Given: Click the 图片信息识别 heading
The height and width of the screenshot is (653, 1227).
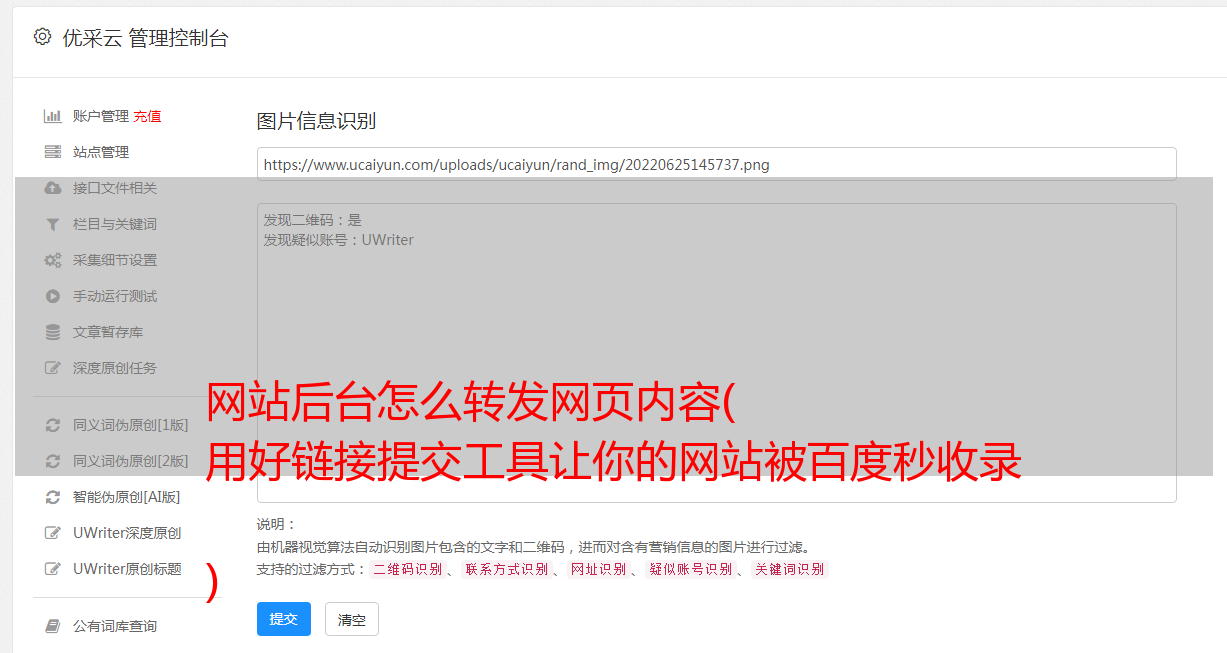Looking at the screenshot, I should tap(316, 121).
